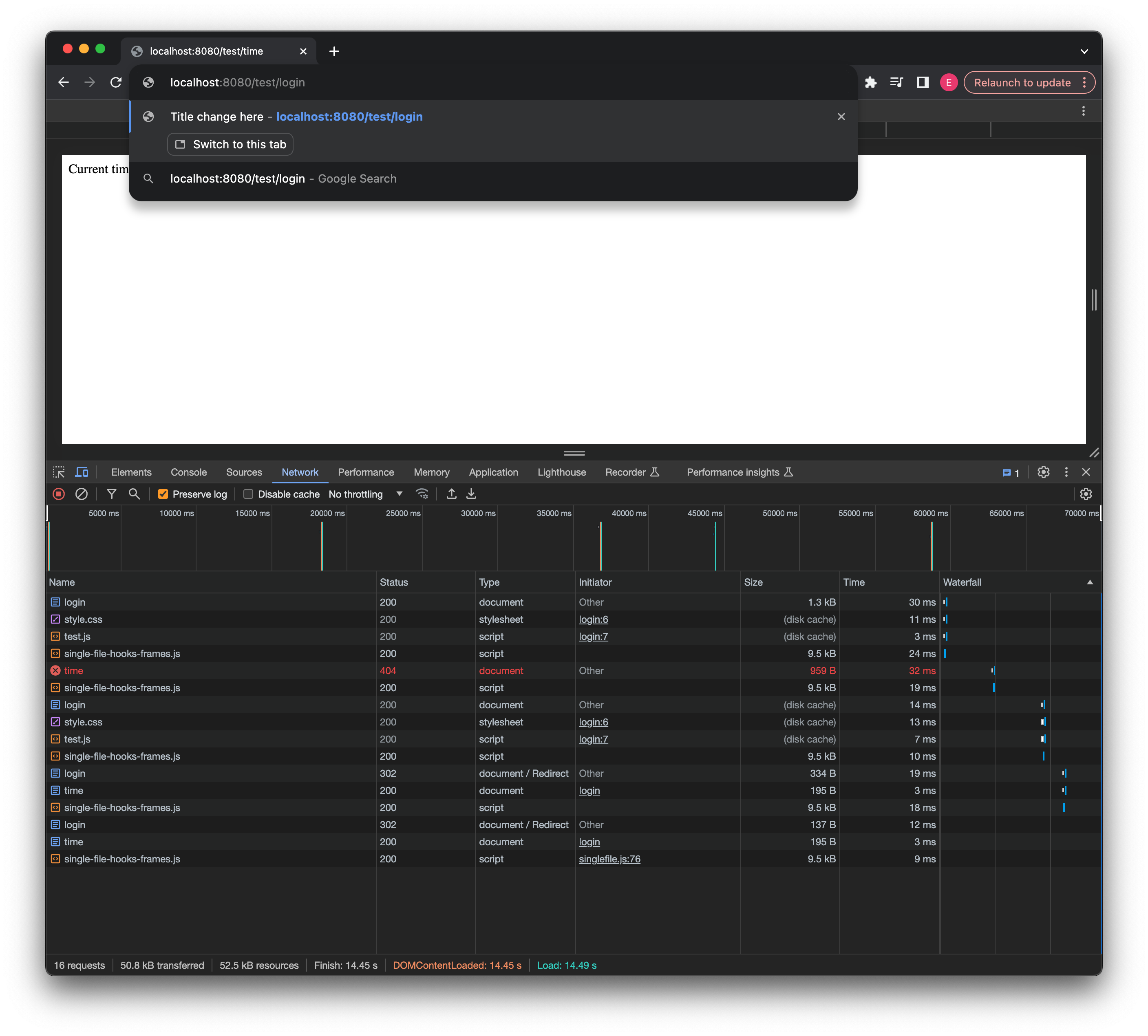Image resolution: width=1148 pixels, height=1036 pixels.
Task: Select the Inspect element tool
Action: (x=59, y=472)
